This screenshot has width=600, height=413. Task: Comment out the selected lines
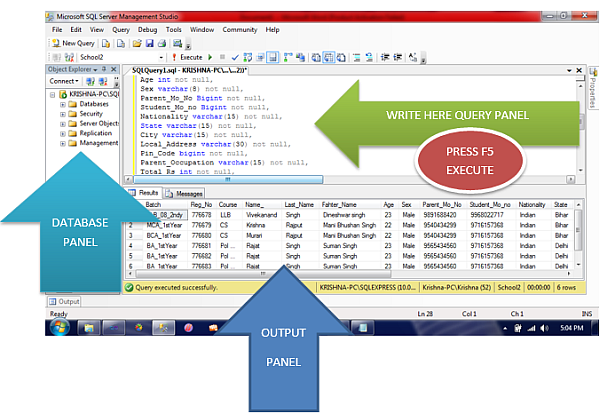357,57
